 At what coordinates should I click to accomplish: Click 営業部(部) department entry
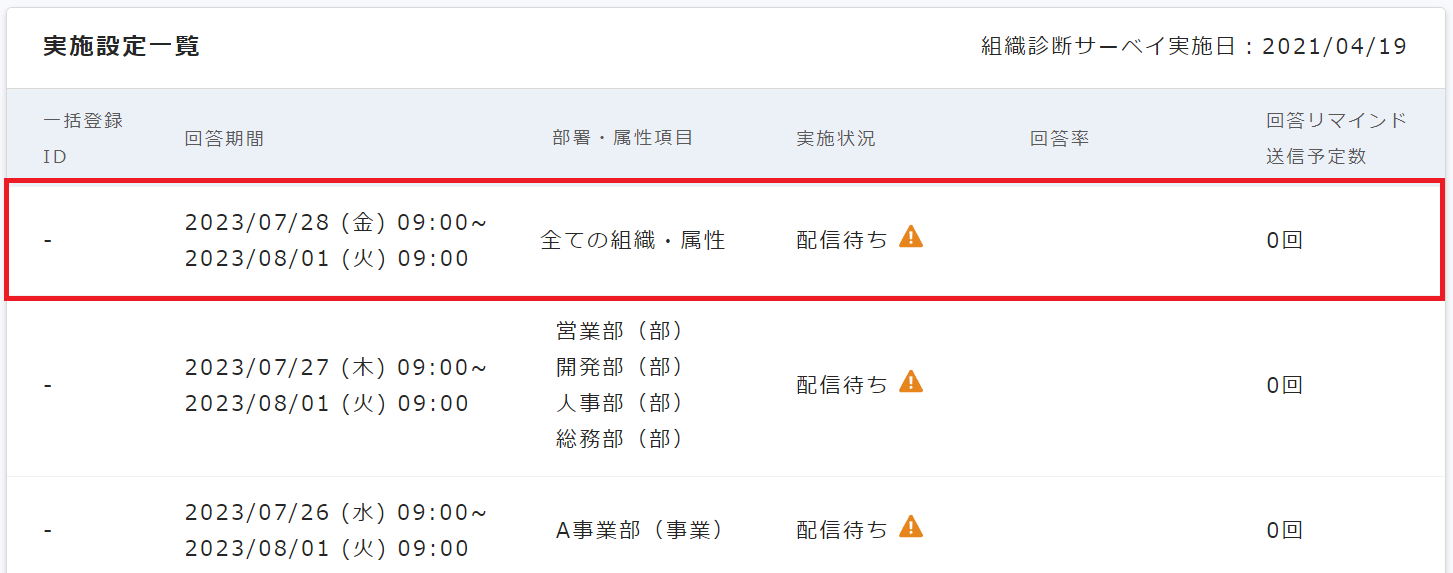(x=620, y=331)
